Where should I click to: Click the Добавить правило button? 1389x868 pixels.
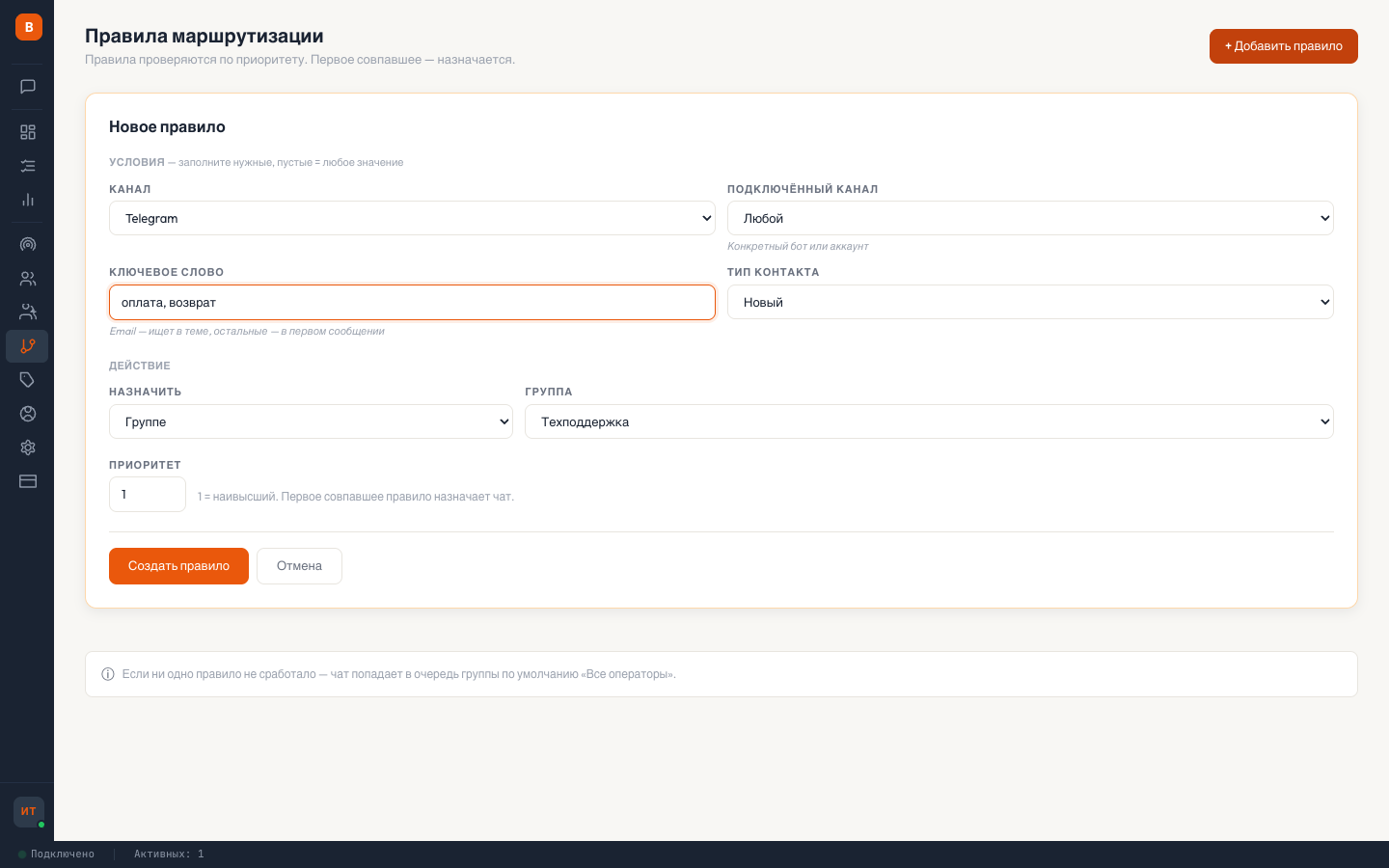(1283, 46)
